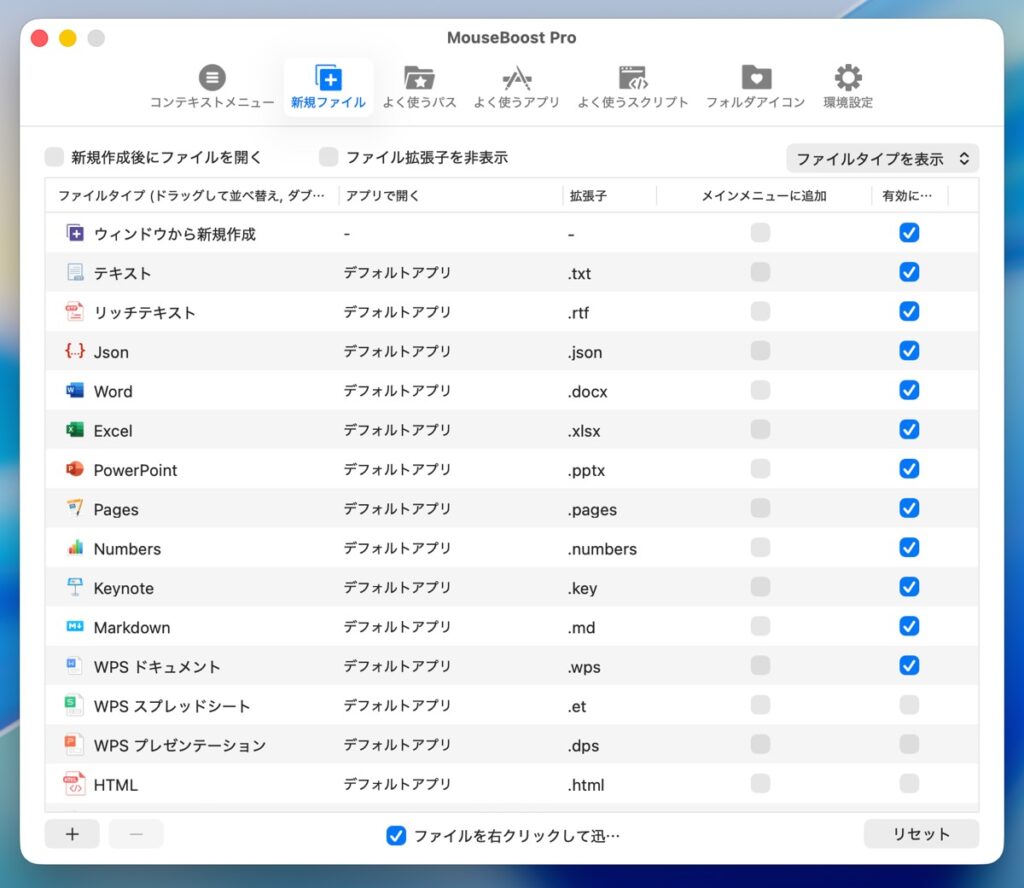1024x888 pixels.
Task: Open 環境設定 gear icon
Action: [x=848, y=87]
